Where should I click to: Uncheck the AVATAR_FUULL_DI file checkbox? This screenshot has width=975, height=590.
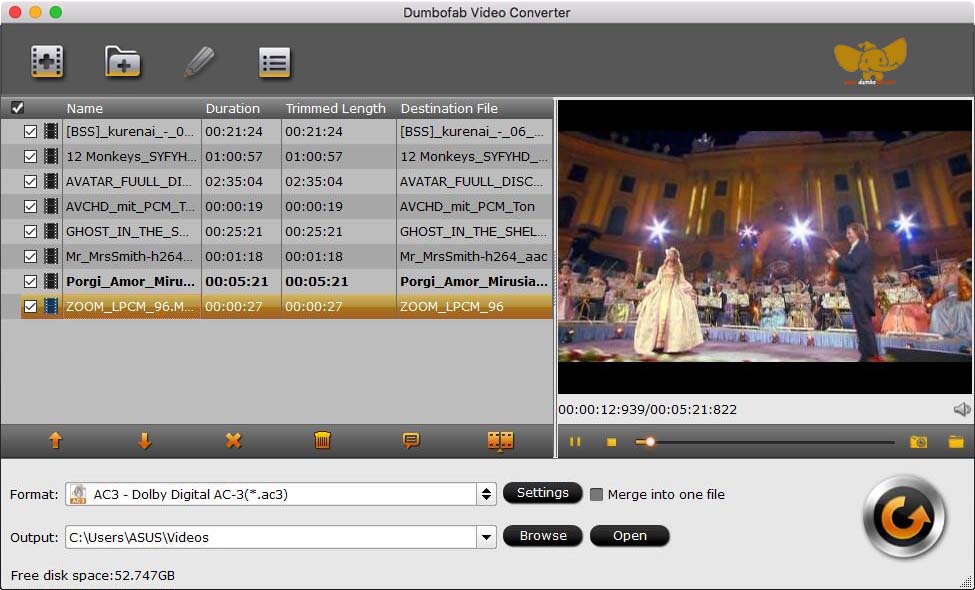point(30,182)
